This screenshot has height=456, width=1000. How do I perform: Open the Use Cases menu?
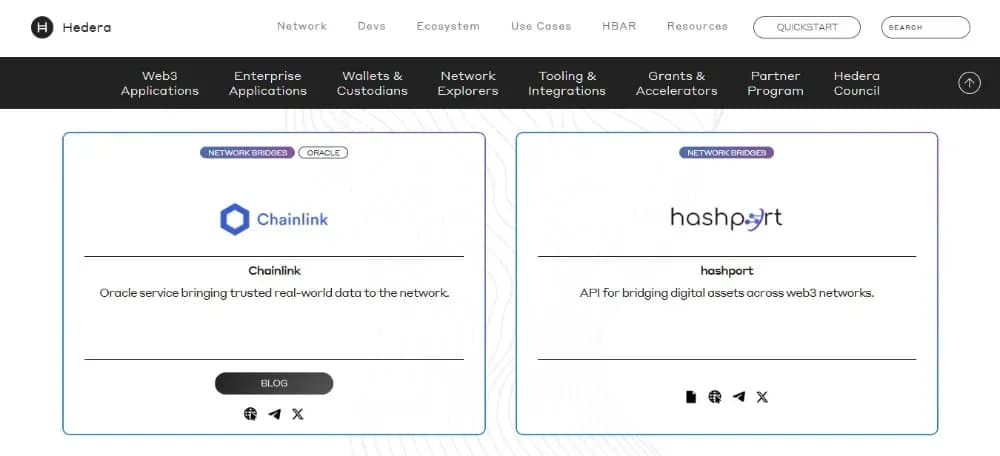(x=541, y=26)
